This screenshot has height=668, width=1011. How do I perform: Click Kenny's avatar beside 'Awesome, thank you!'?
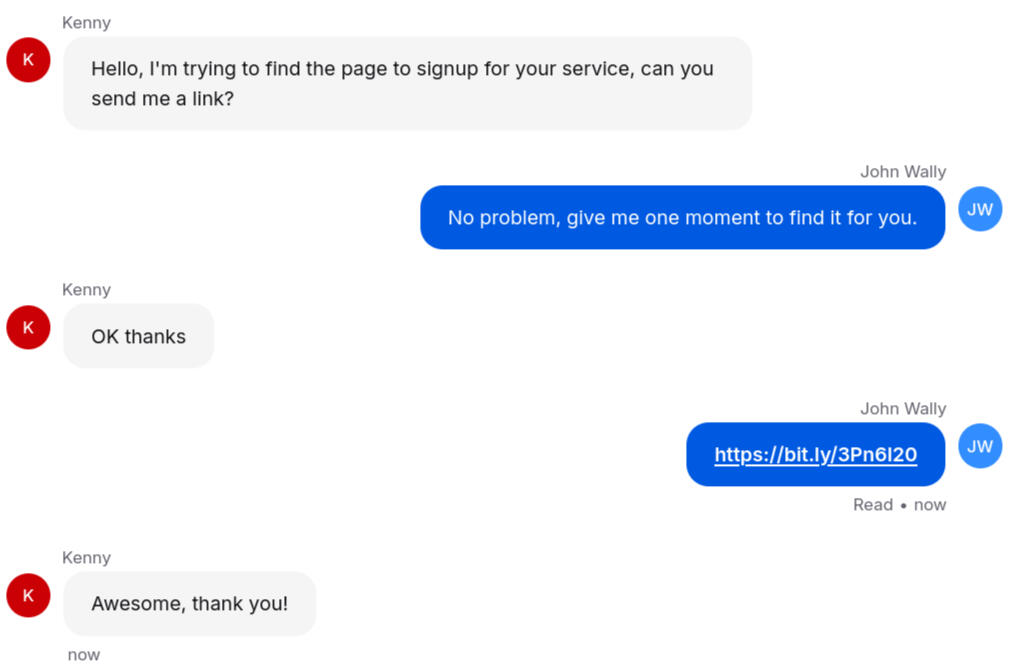coord(27,595)
